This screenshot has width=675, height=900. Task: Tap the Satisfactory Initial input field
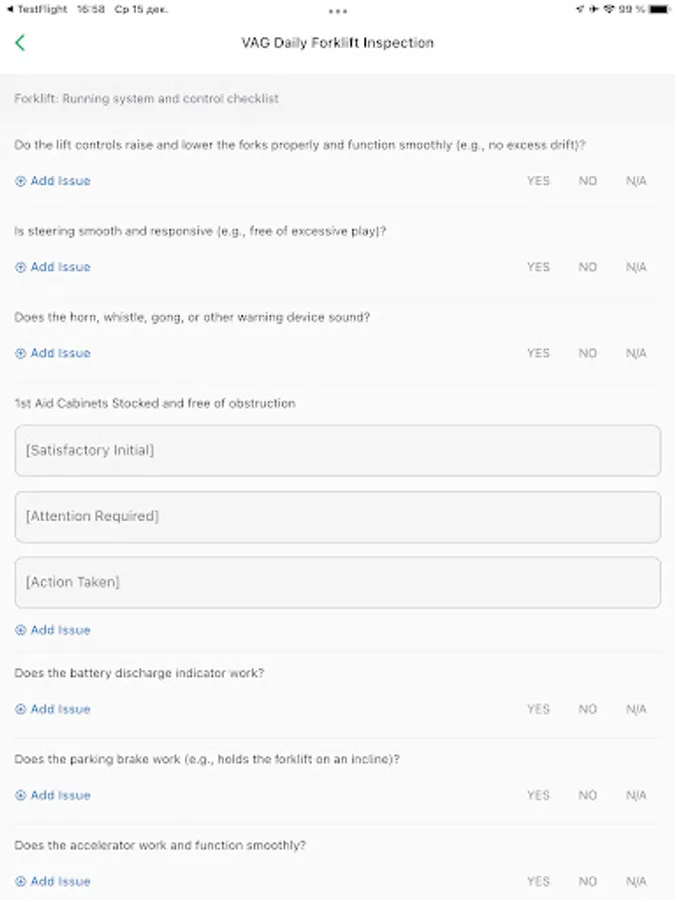pyautogui.click(x=337, y=450)
